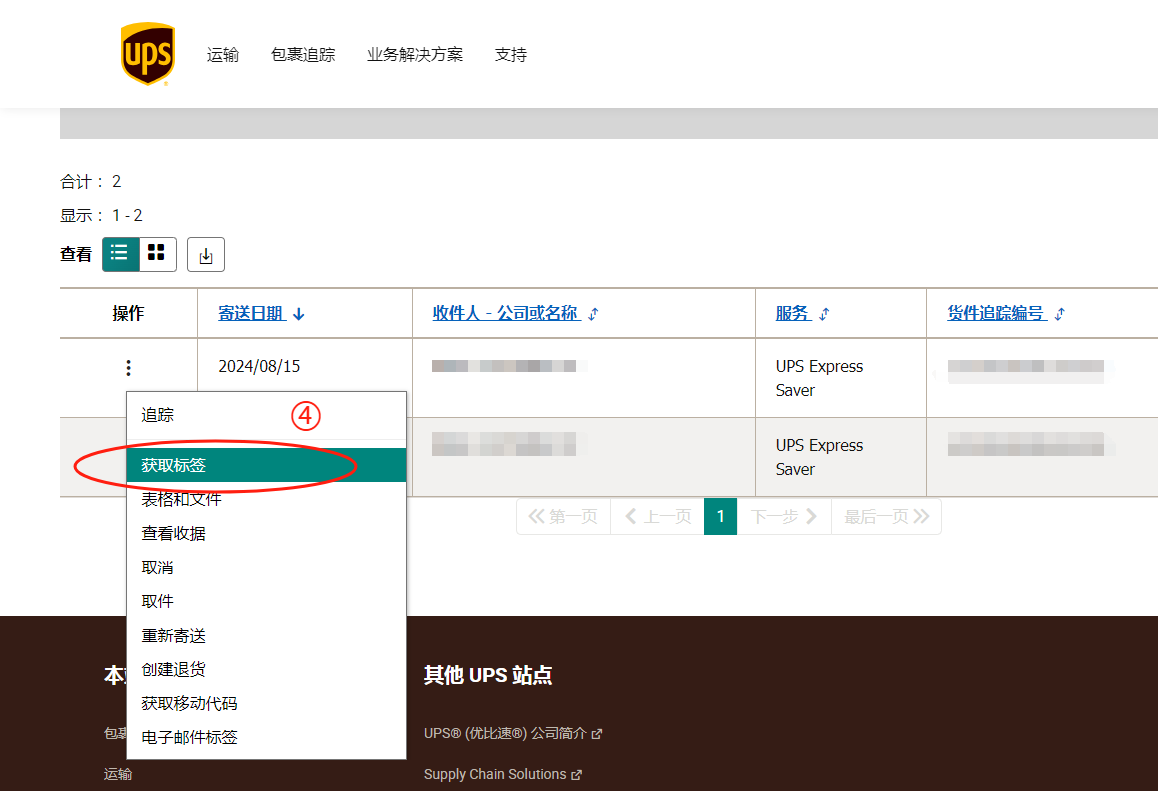Click the 合计： 2 total text
This screenshot has height=791, width=1158.
(x=91, y=182)
